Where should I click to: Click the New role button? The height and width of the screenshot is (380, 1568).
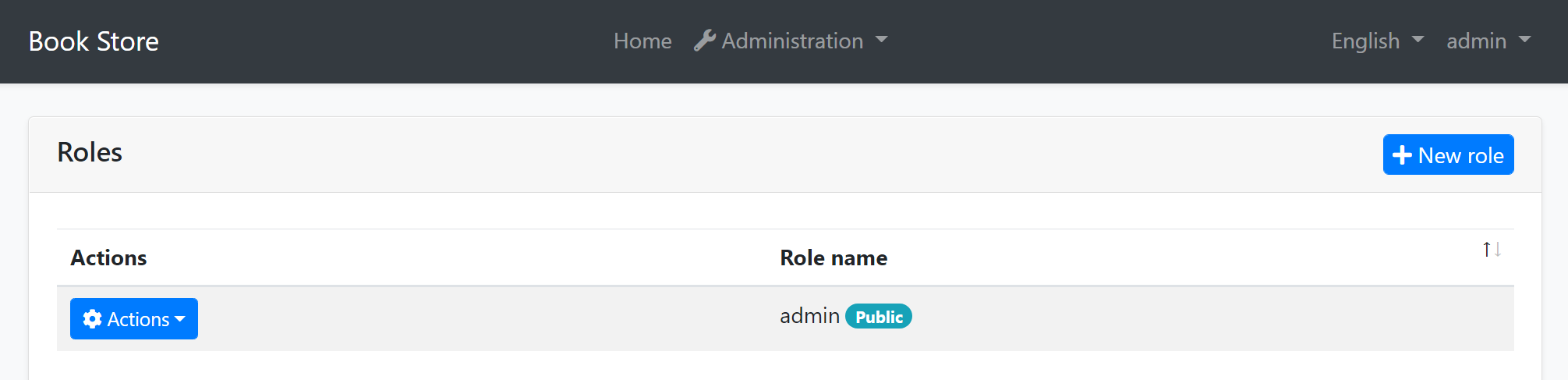1448,155
